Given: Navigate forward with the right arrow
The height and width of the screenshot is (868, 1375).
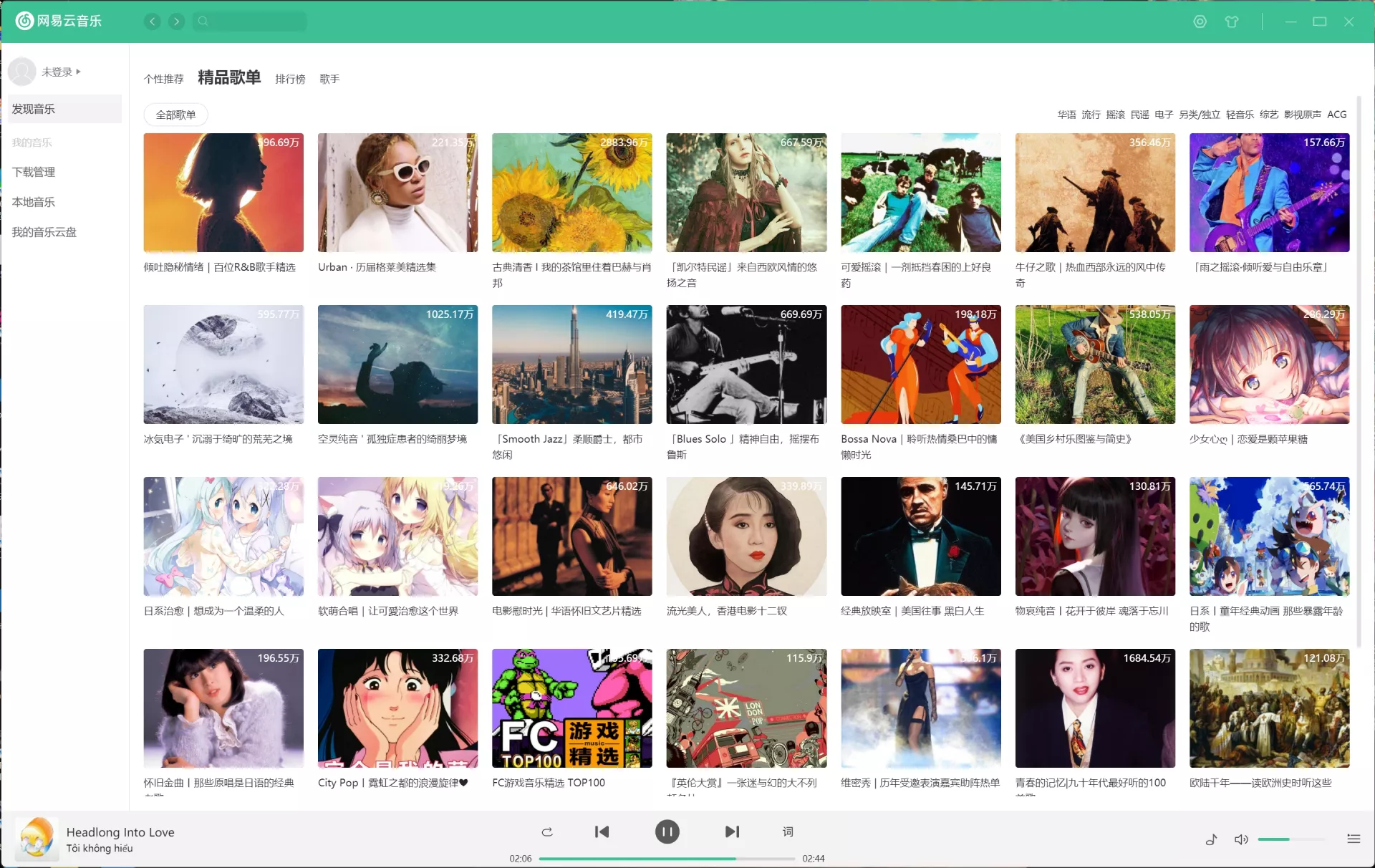Looking at the screenshot, I should (x=176, y=21).
